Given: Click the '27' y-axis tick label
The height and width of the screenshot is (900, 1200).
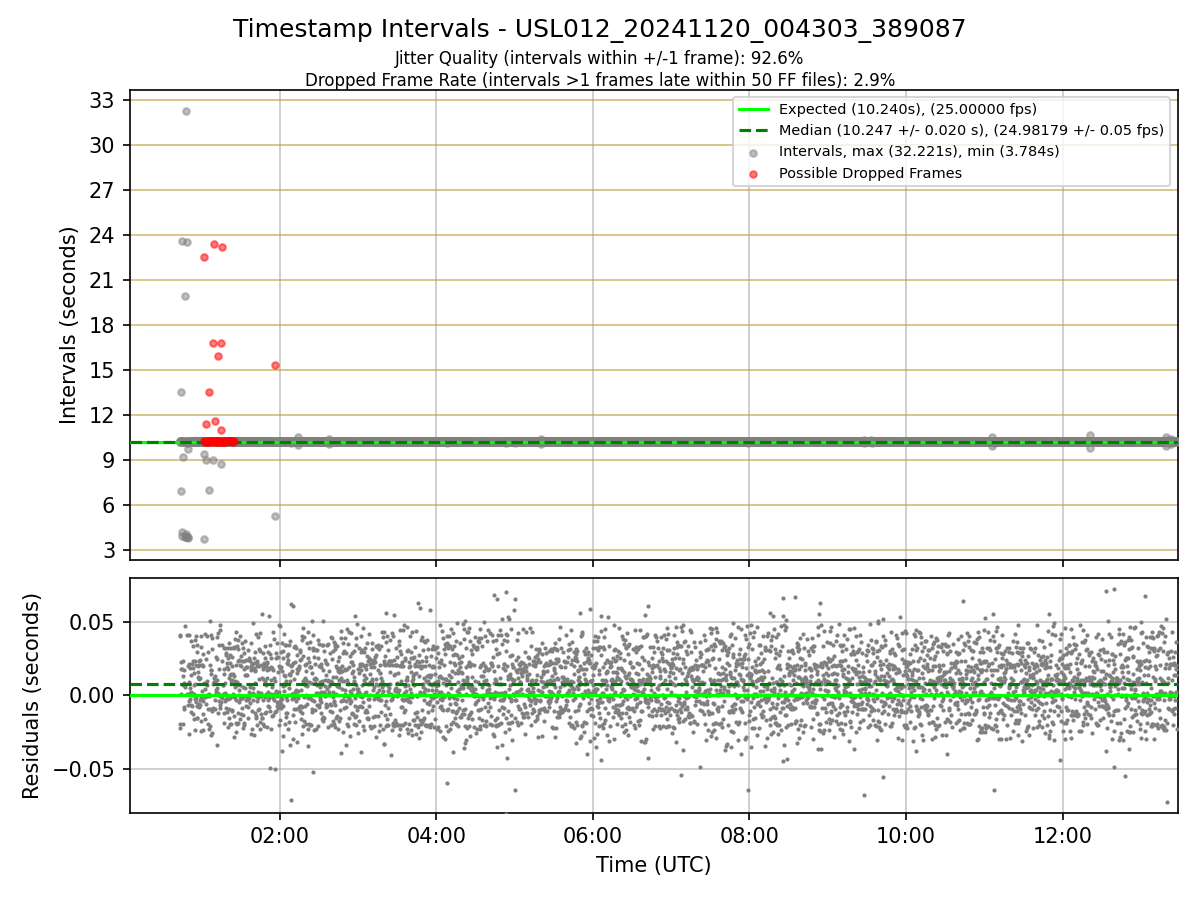Looking at the screenshot, I should coord(105,190).
